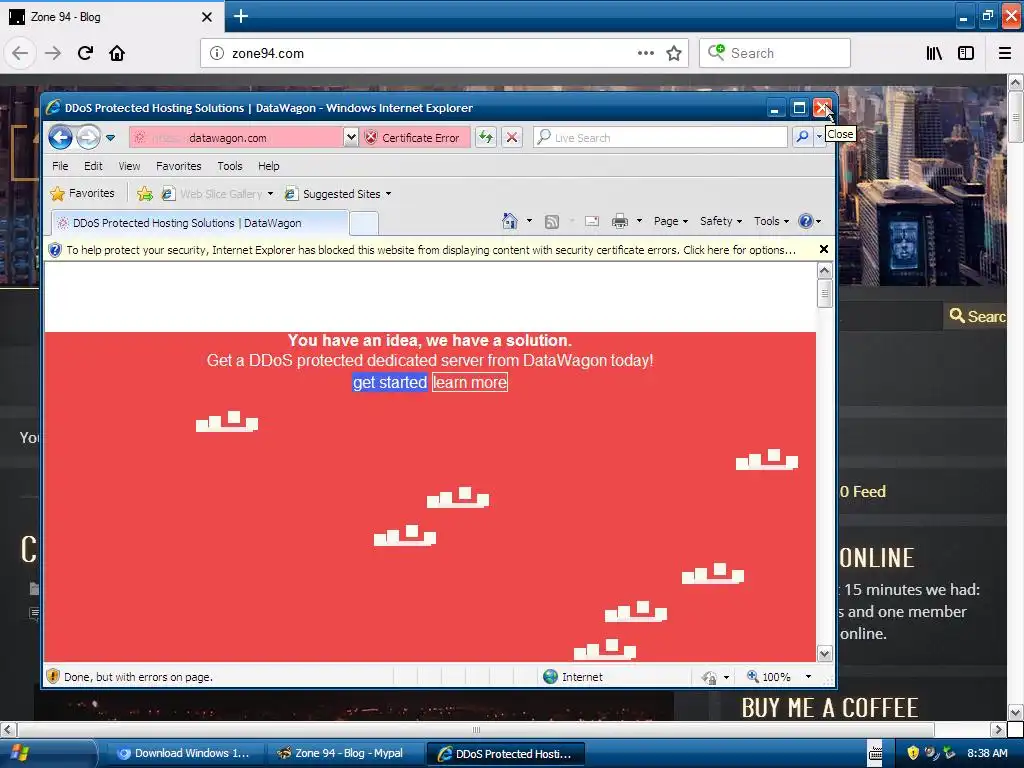Image resolution: width=1024 pixels, height=768 pixels.
Task: Click the learn more link
Action: pyautogui.click(x=470, y=383)
